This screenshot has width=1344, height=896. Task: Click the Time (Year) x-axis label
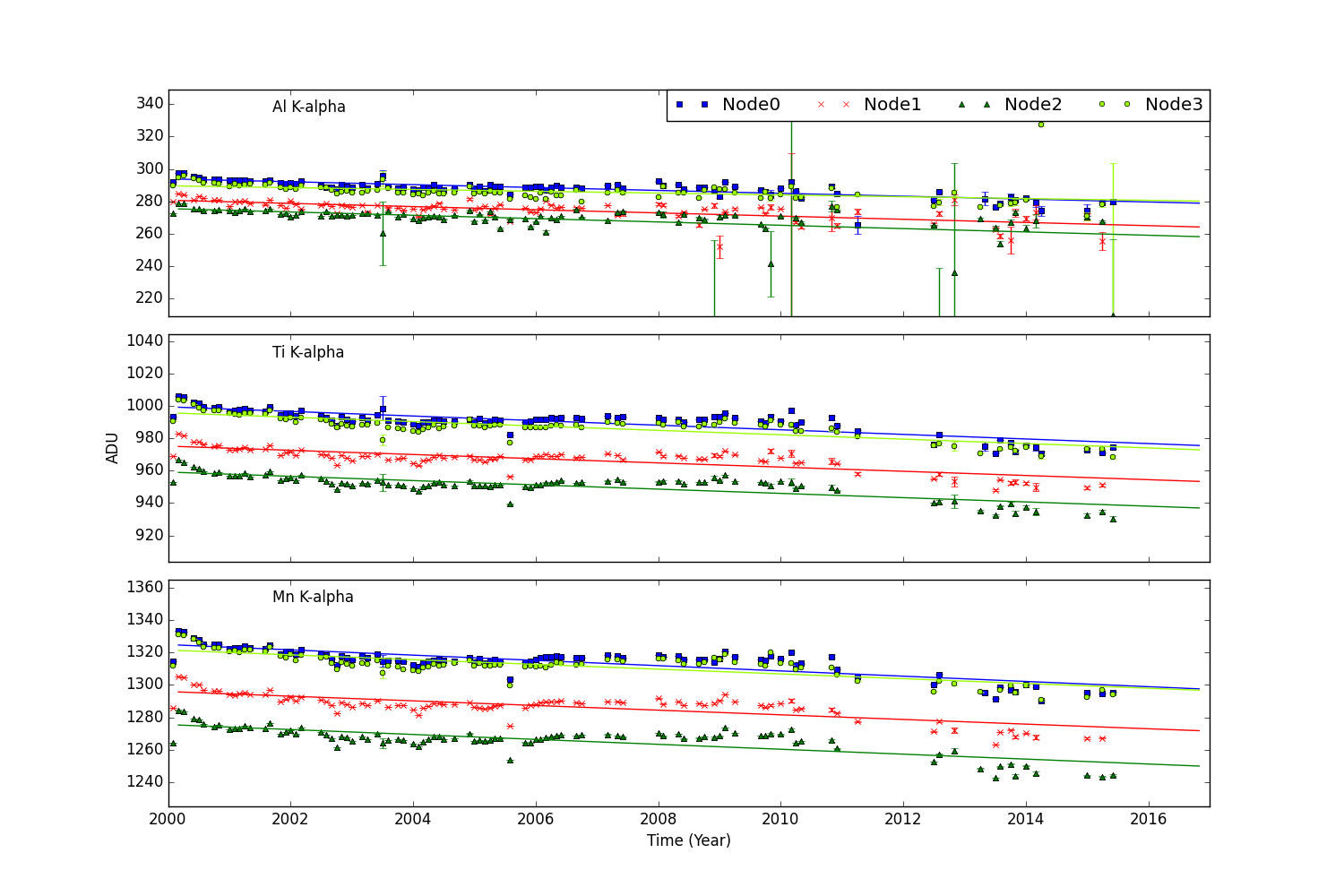[x=689, y=840]
